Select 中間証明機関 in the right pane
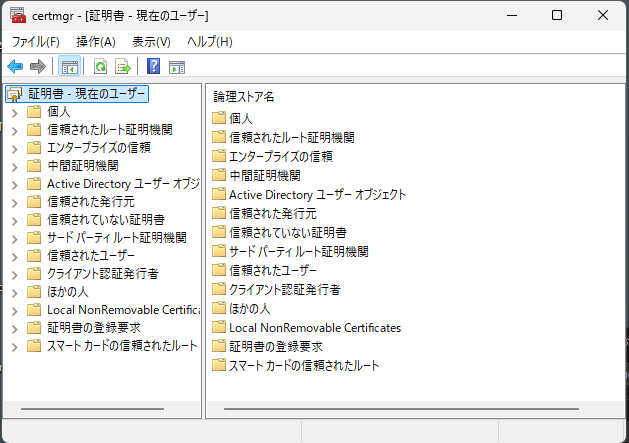 [265, 175]
